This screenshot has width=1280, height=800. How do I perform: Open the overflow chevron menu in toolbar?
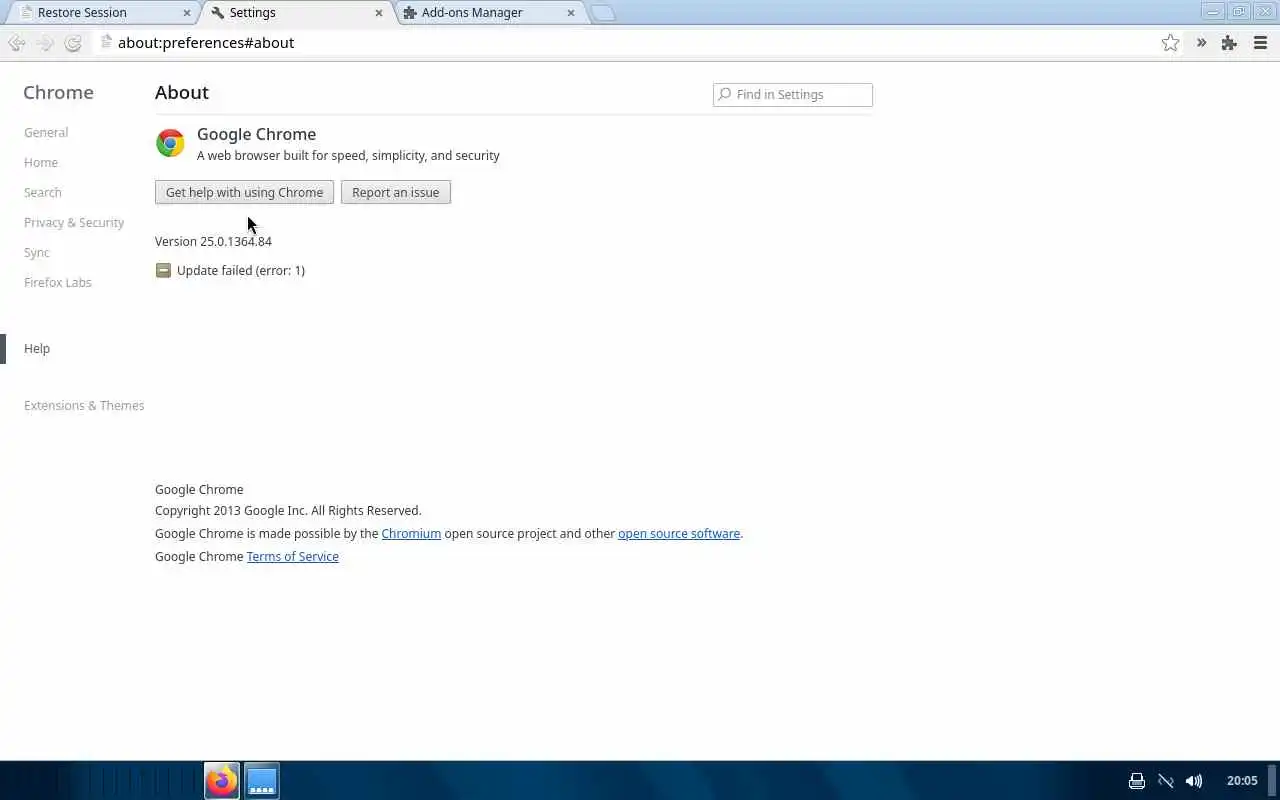pos(1201,43)
